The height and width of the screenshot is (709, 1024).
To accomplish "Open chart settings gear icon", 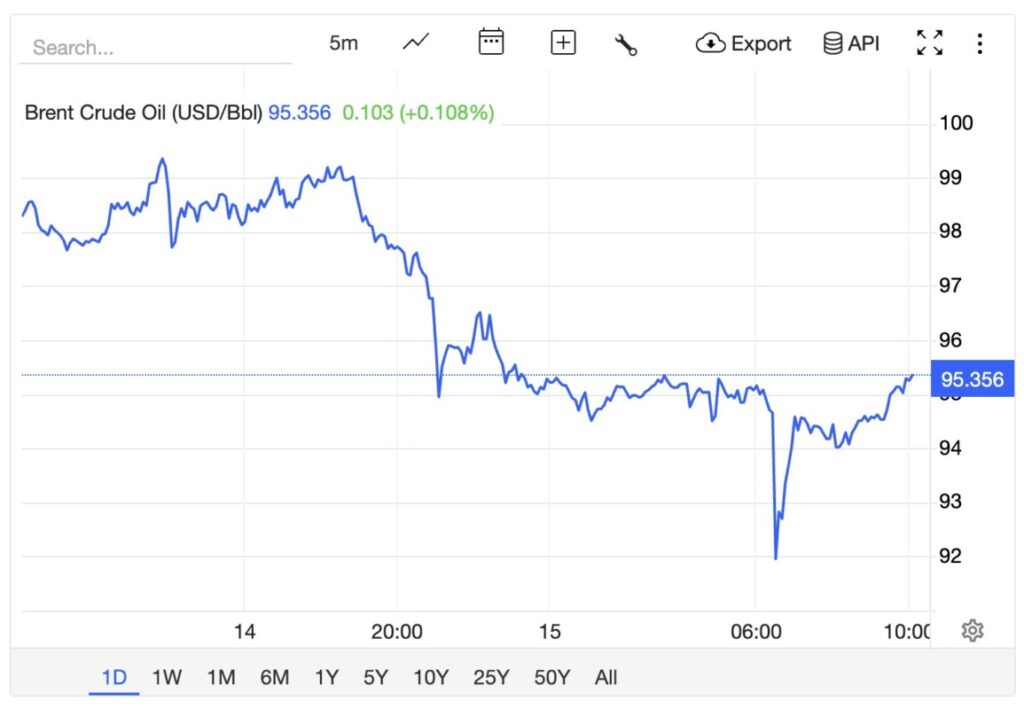I will pyautogui.click(x=972, y=630).
